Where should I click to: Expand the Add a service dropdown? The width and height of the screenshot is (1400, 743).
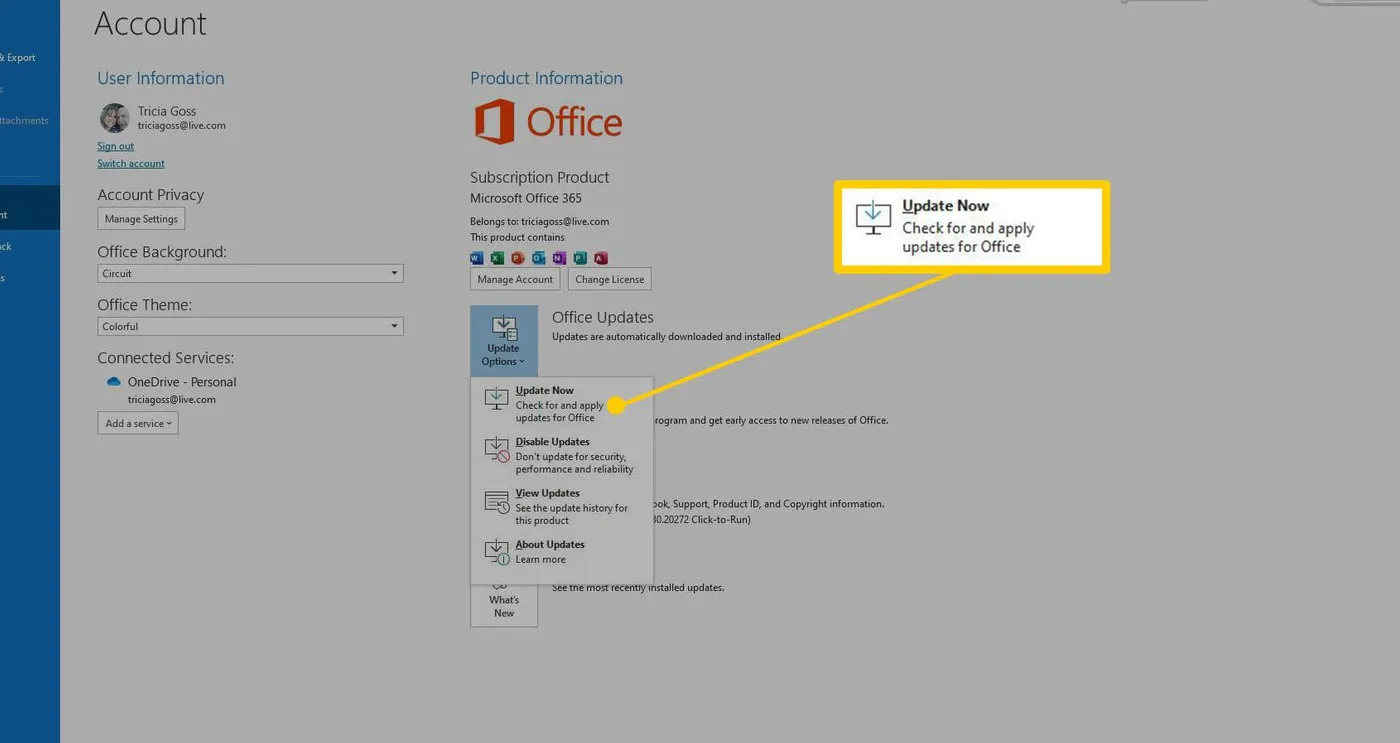point(137,423)
